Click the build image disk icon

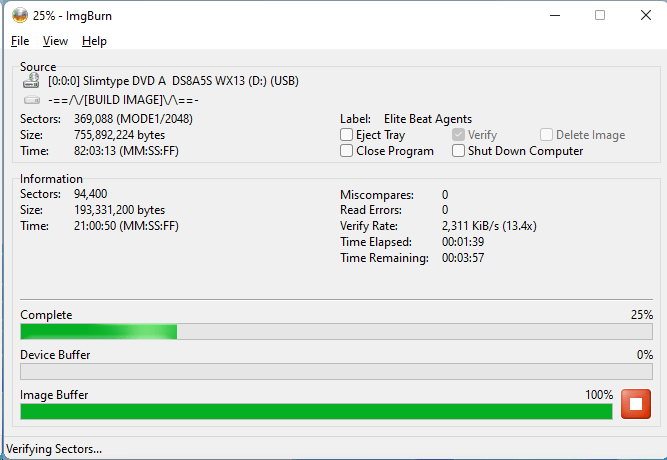tap(32, 100)
